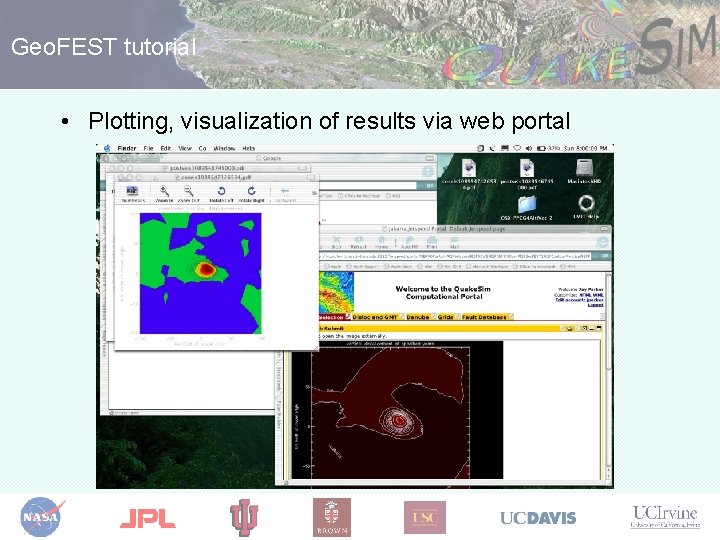The width and height of the screenshot is (720, 540).
Task: Click Zoom Out in PDF viewer toolbar
Action: point(188,194)
